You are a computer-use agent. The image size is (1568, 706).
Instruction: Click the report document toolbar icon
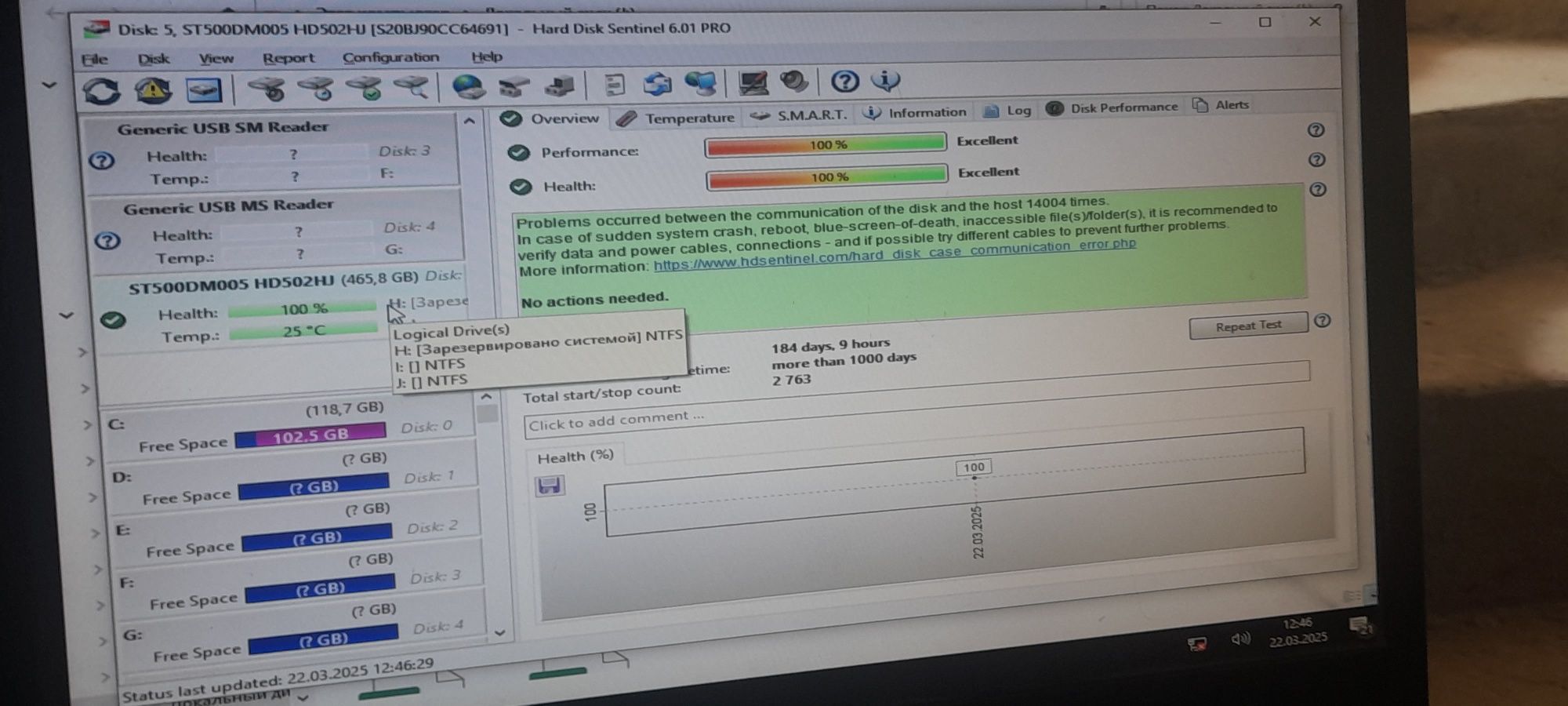coord(615,85)
